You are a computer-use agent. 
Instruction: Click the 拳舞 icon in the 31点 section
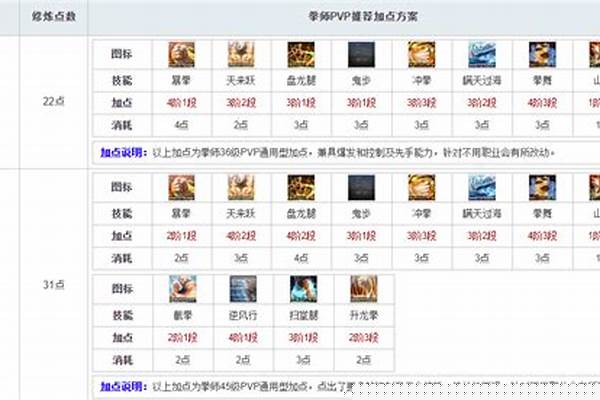coord(542,188)
